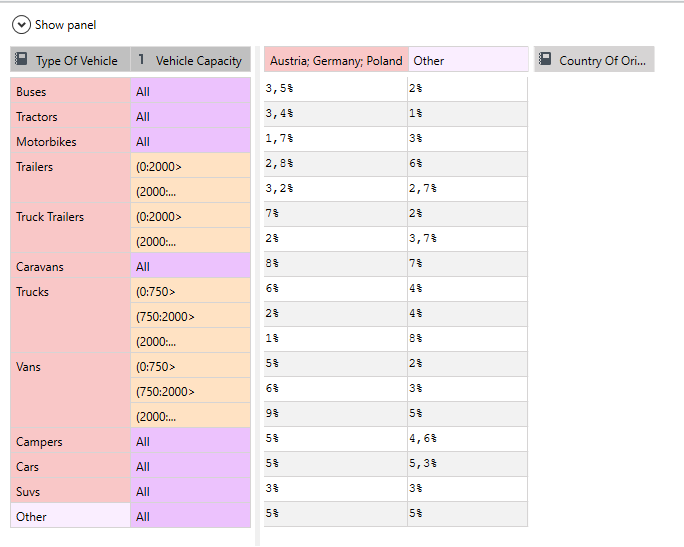Image resolution: width=684 pixels, height=547 pixels.
Task: Click the All capacity for Tractors
Action: (191, 116)
